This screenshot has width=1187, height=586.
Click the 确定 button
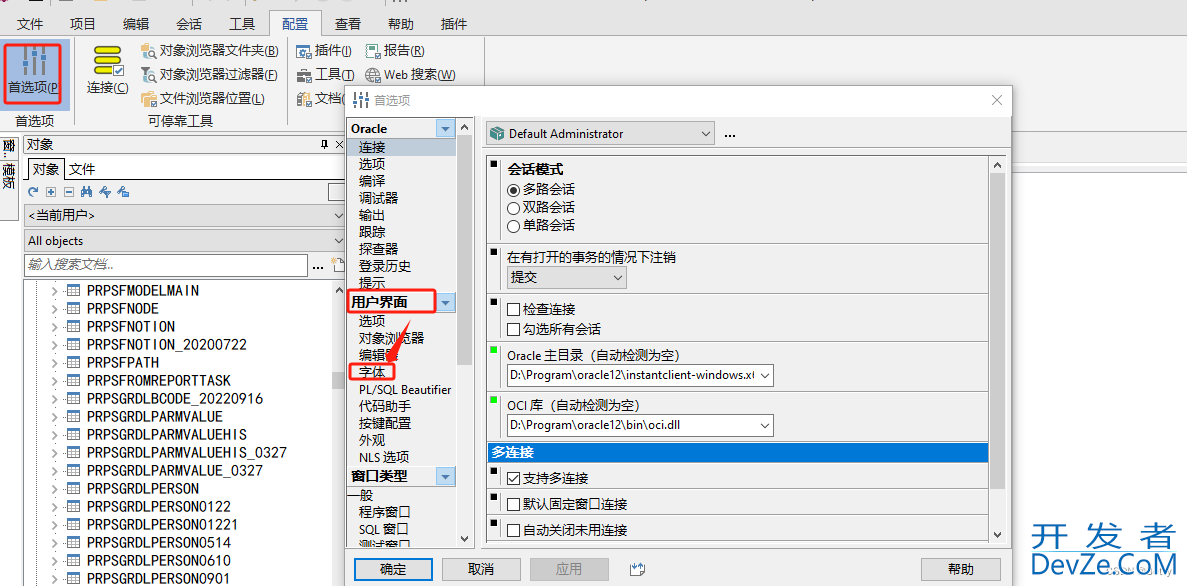coord(393,569)
